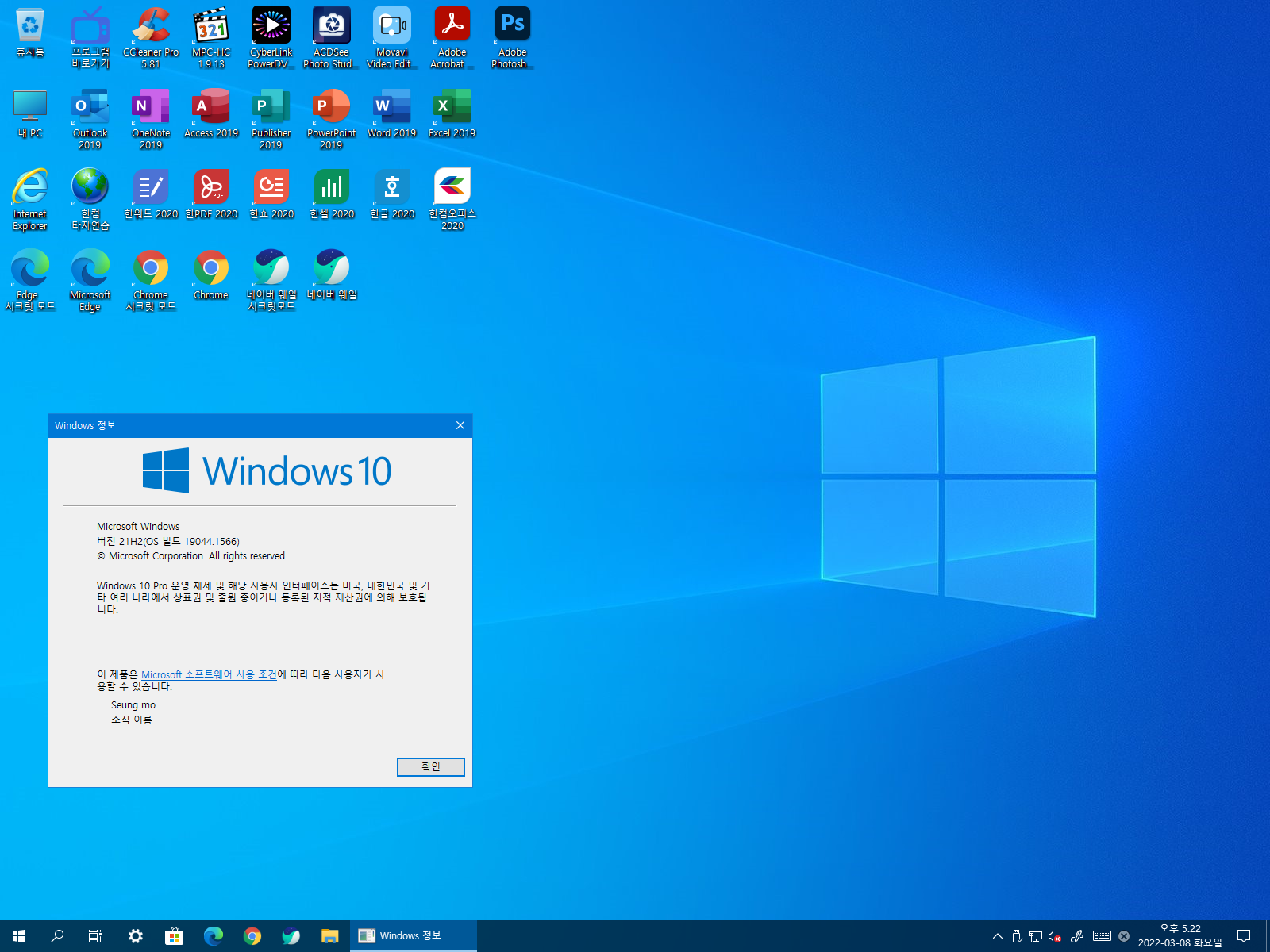Image resolution: width=1270 pixels, height=952 pixels.
Task: Open Settings gear on the taskbar
Action: 136,936
